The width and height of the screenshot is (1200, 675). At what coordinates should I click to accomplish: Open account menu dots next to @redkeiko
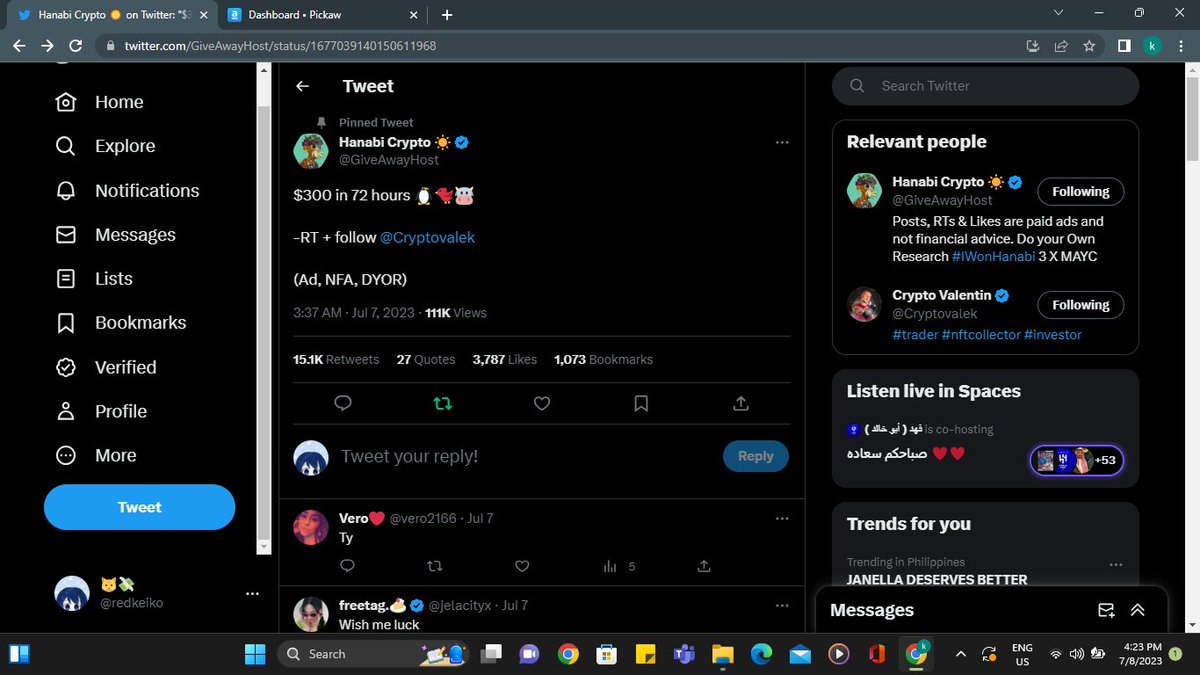252,593
